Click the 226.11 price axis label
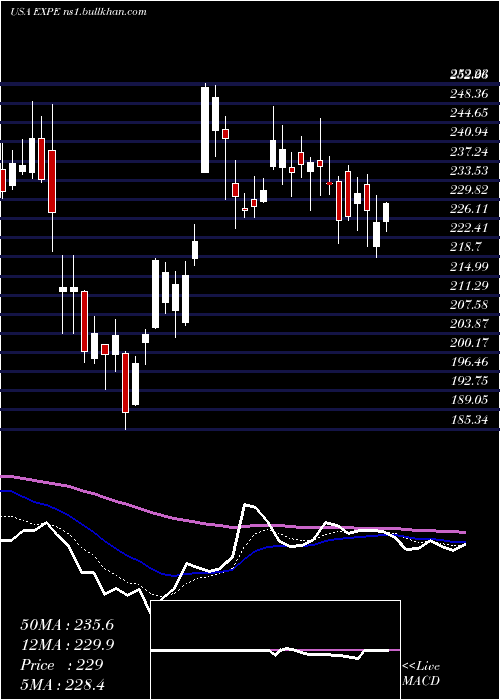This screenshot has height=700, width=500. point(468,209)
